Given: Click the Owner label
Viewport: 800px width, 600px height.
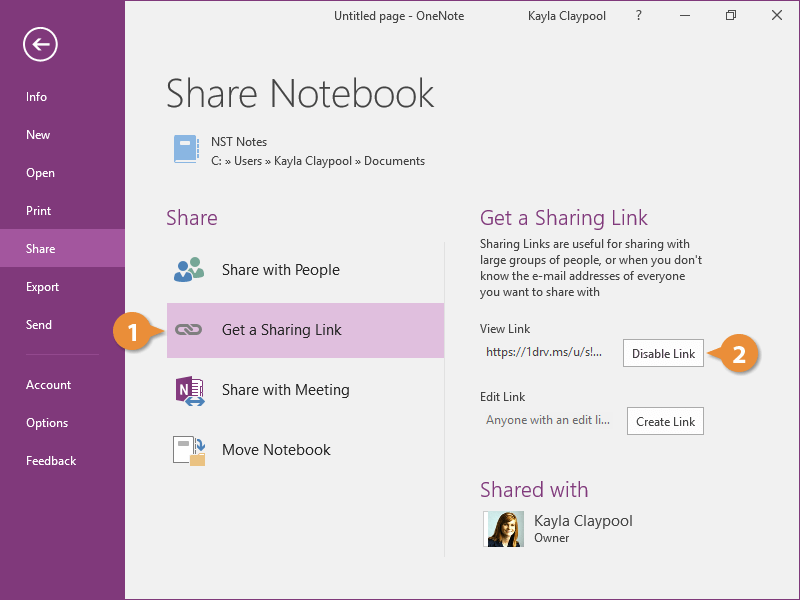Looking at the screenshot, I should [551, 538].
